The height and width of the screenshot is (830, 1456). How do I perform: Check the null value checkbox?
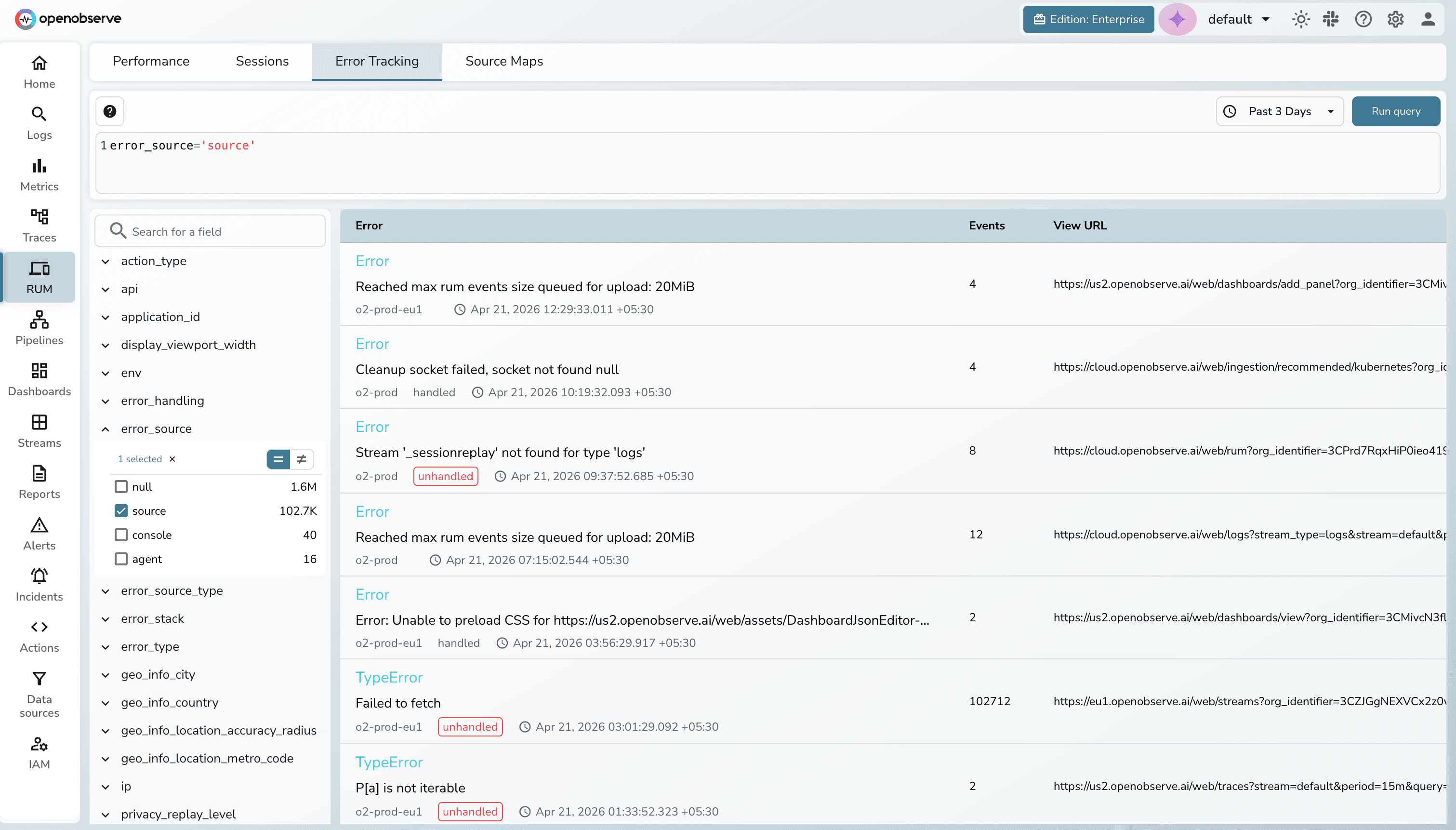point(121,487)
